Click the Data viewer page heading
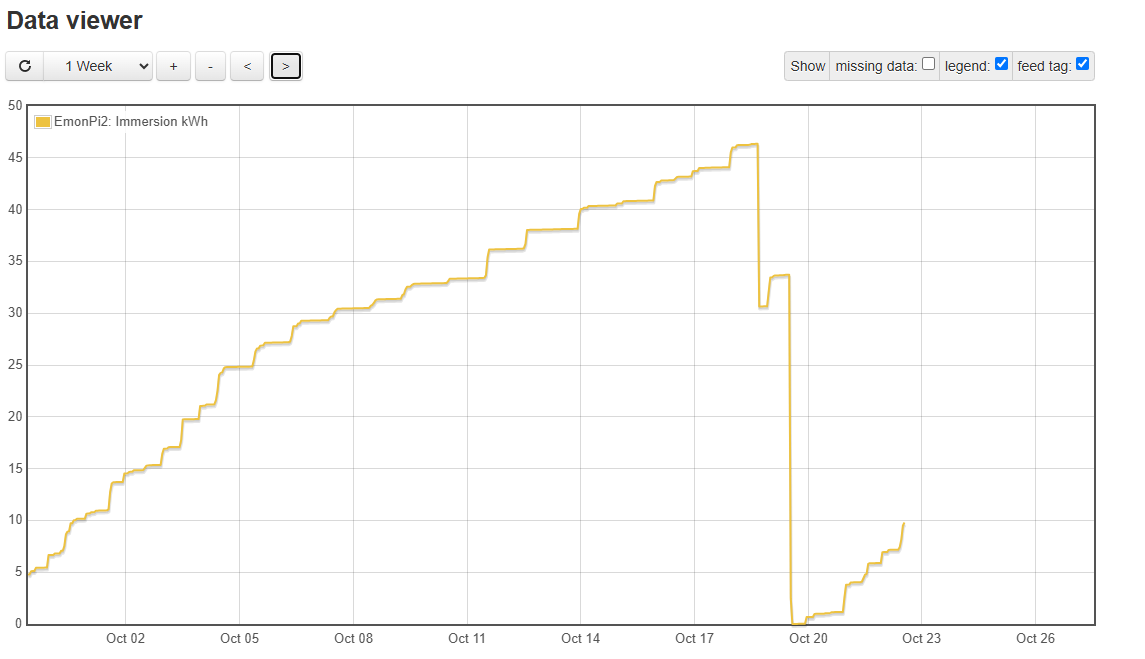 [75, 20]
